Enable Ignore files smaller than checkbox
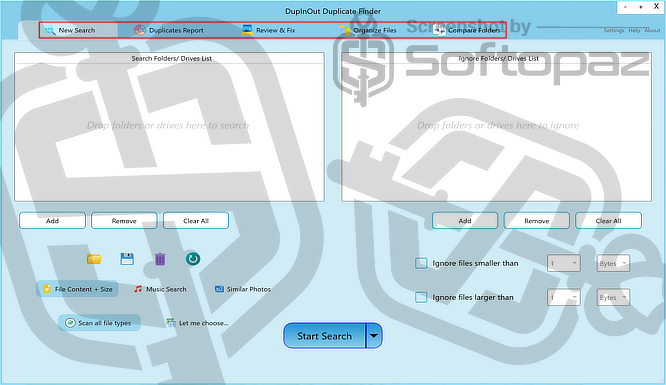The image size is (666, 385). coord(421,263)
